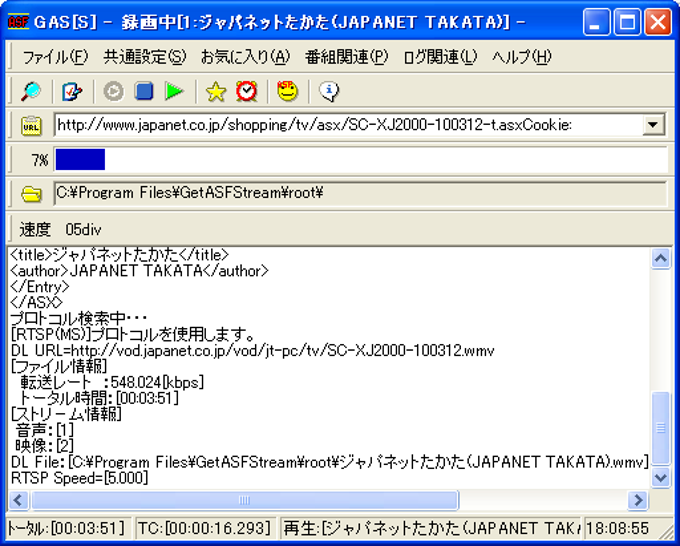Click the grayed-out record button
This screenshot has width=680, height=546.
tap(114, 92)
